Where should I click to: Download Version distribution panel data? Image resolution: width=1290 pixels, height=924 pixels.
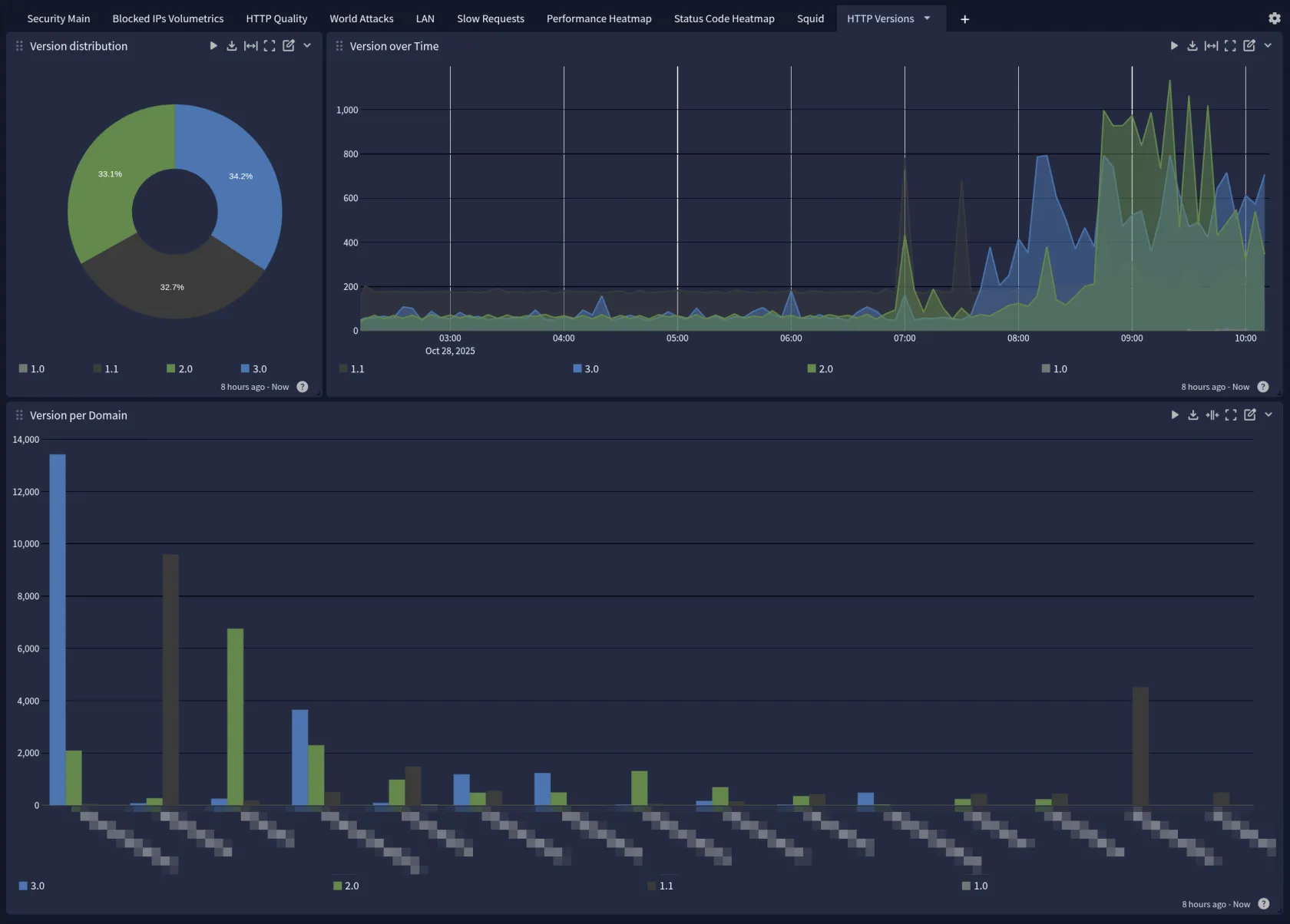[x=232, y=46]
